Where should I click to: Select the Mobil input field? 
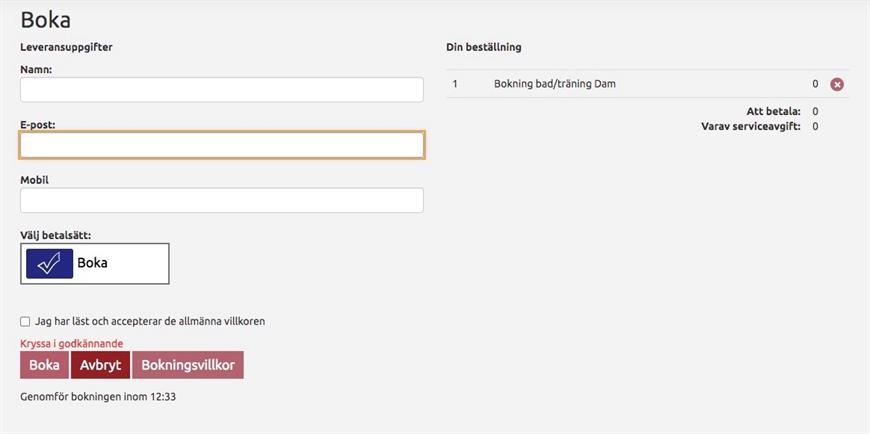pos(221,200)
